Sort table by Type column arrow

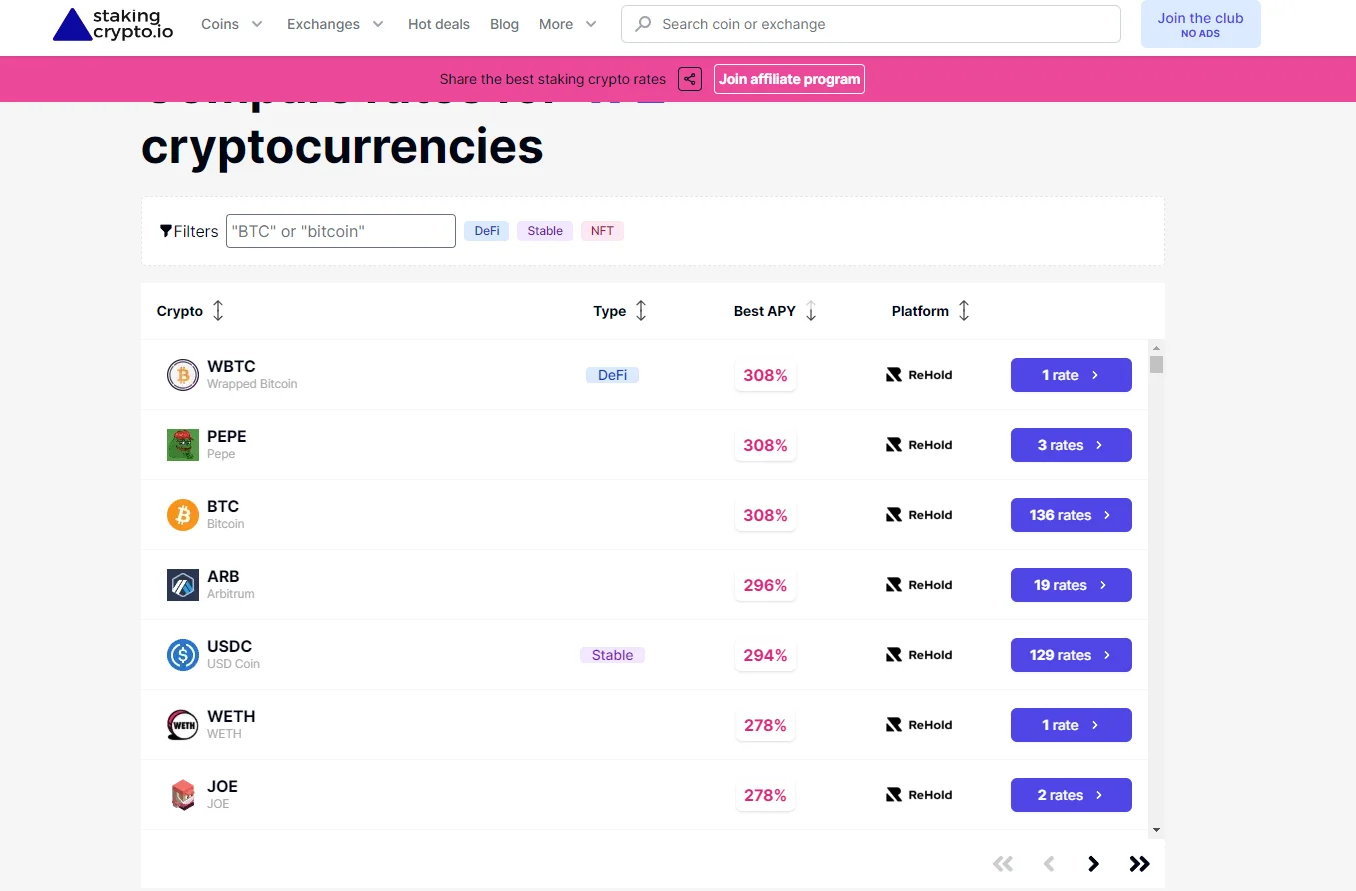pos(641,311)
